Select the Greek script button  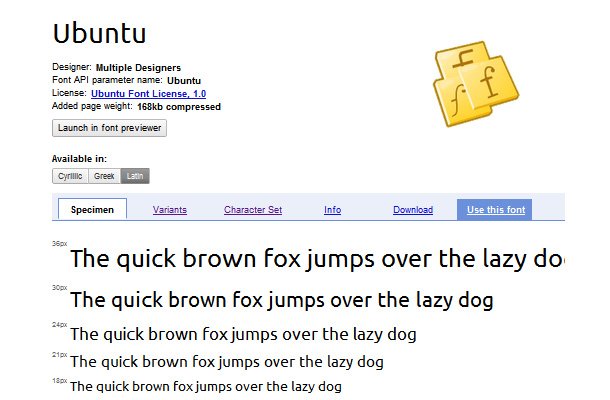104,176
